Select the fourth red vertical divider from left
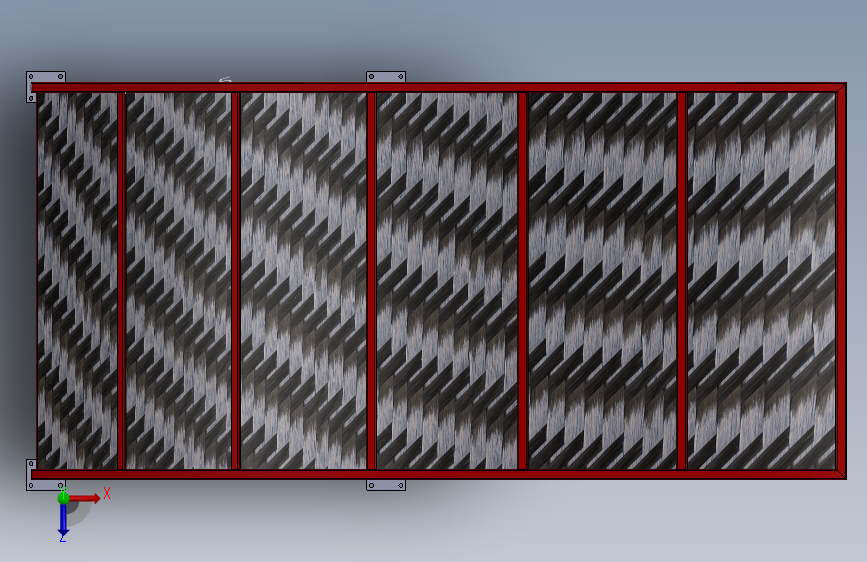Screen dimensions: 867x562 [523, 281]
